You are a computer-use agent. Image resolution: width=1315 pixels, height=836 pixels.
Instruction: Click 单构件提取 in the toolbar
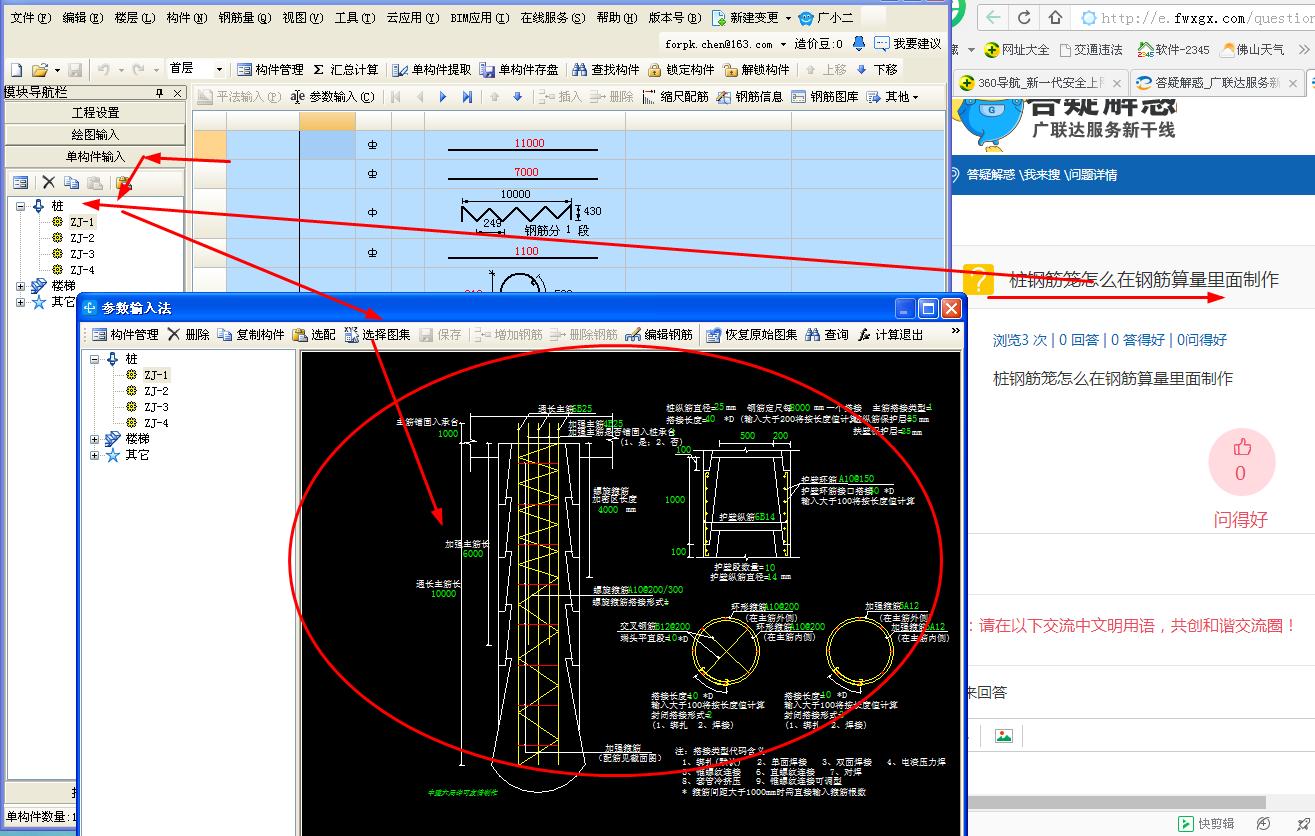pyautogui.click(x=431, y=70)
